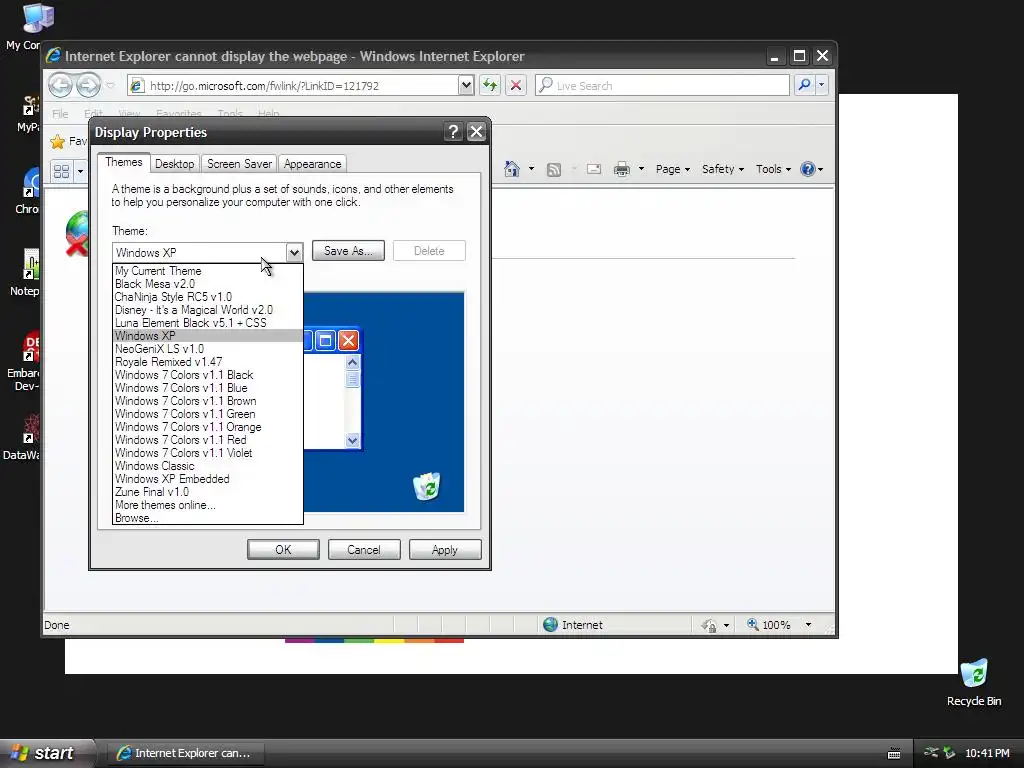Click the Forward arrow in Internet Explorer
This screenshot has height=768, width=1024.
coord(89,85)
